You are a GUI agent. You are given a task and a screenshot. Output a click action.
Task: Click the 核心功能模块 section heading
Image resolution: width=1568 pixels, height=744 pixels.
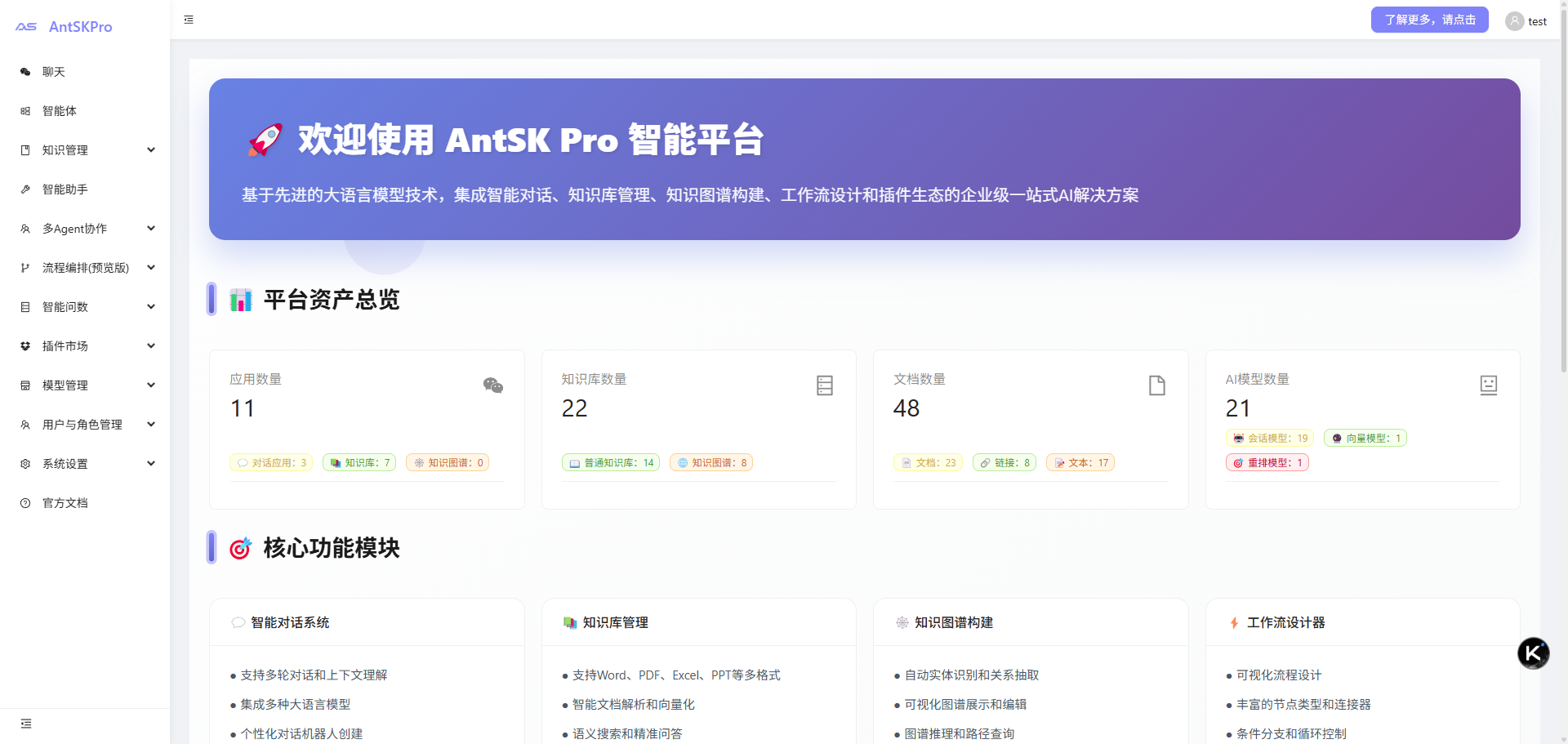pyautogui.click(x=332, y=548)
